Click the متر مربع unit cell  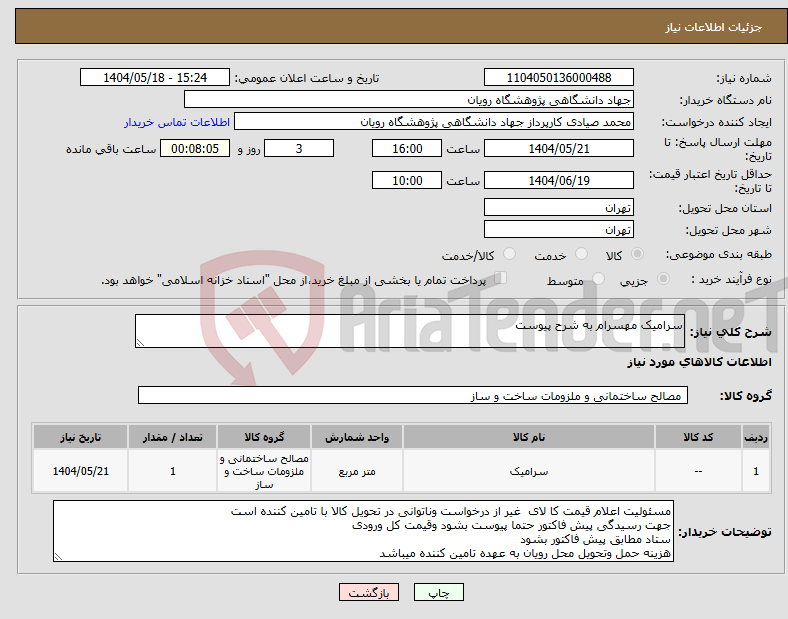click(357, 471)
